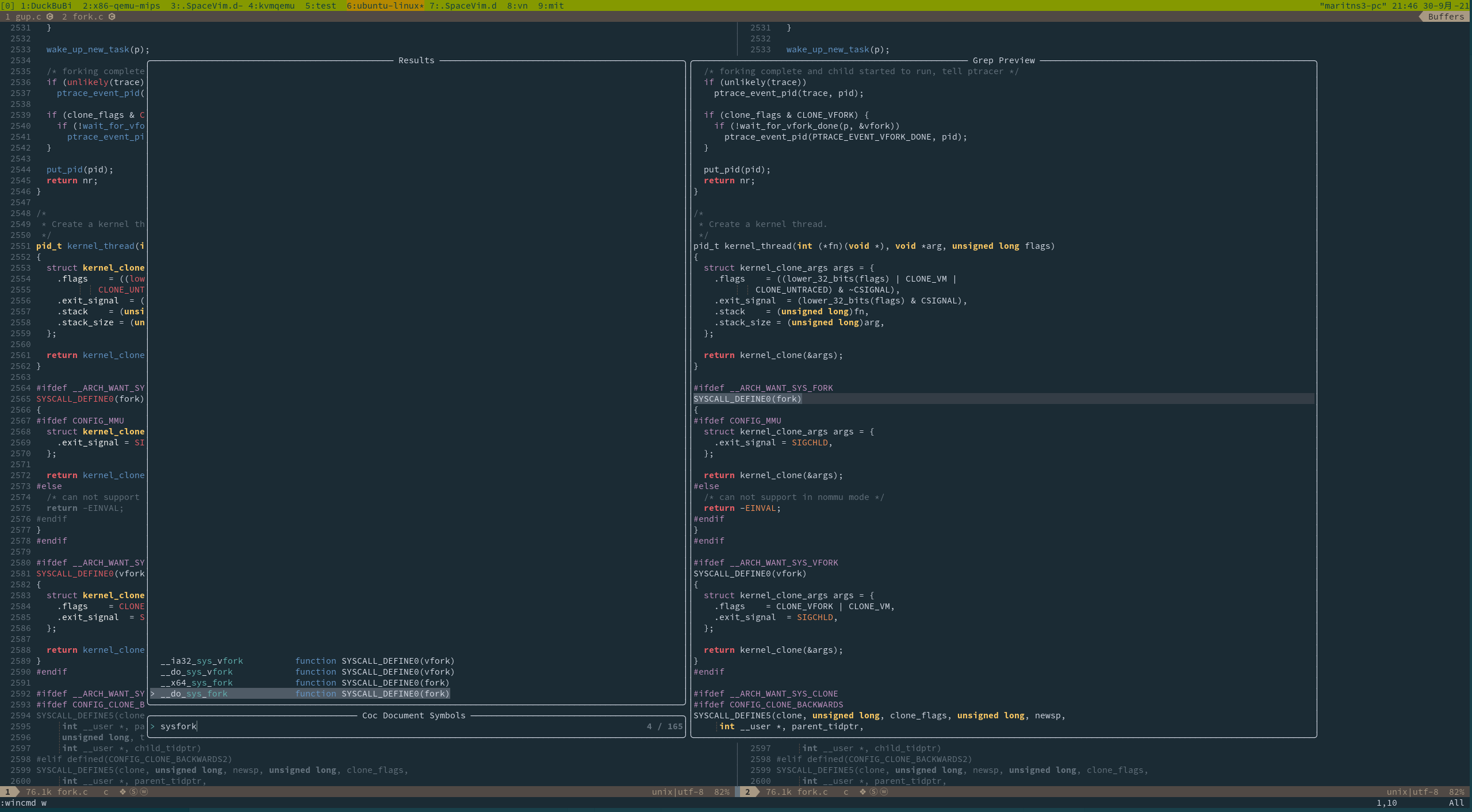Switch to tmux window 2:x86-qemu-mips
The width and height of the screenshot is (1472, 812).
point(121,6)
